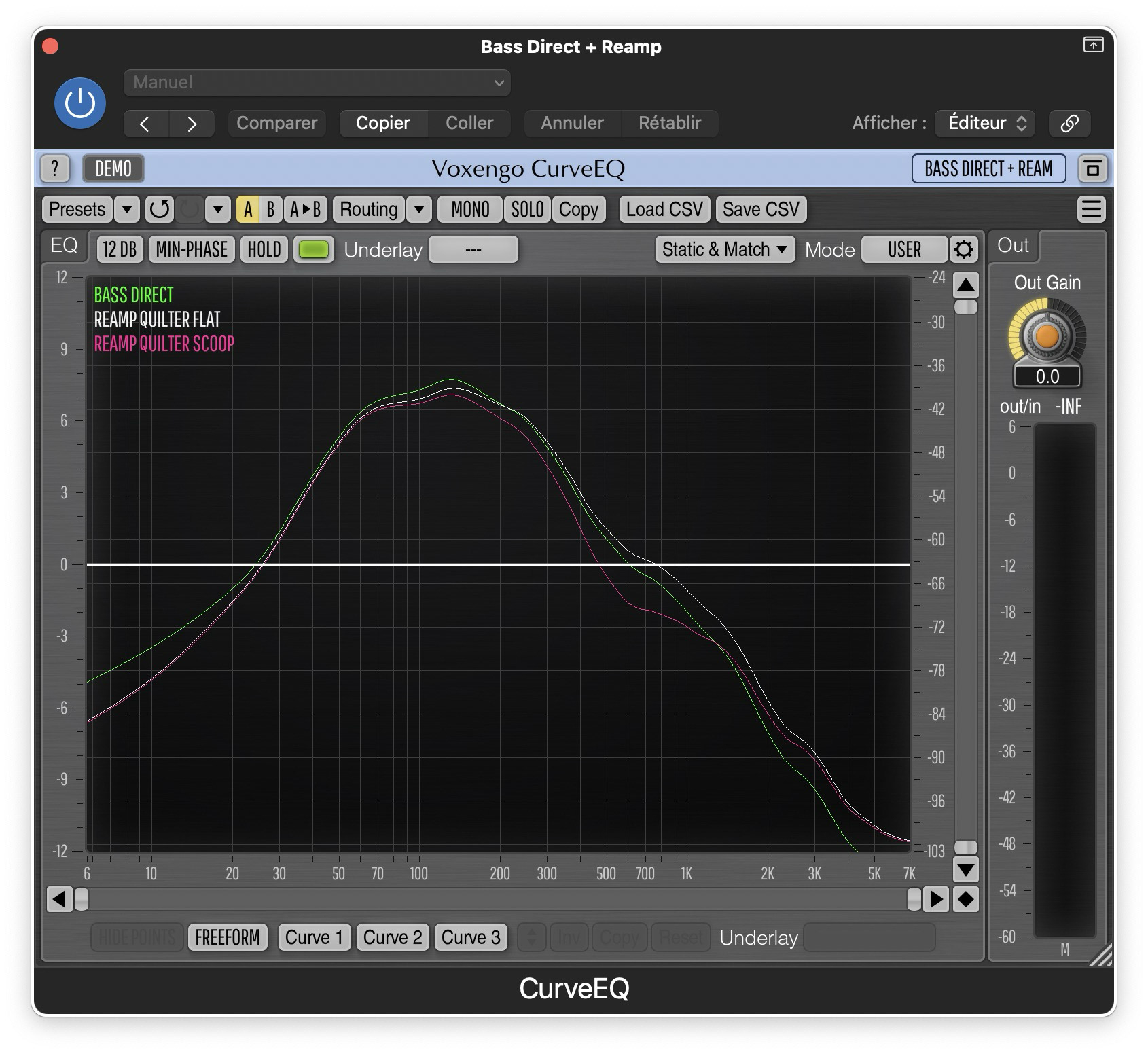Select Curve 3

(471, 937)
